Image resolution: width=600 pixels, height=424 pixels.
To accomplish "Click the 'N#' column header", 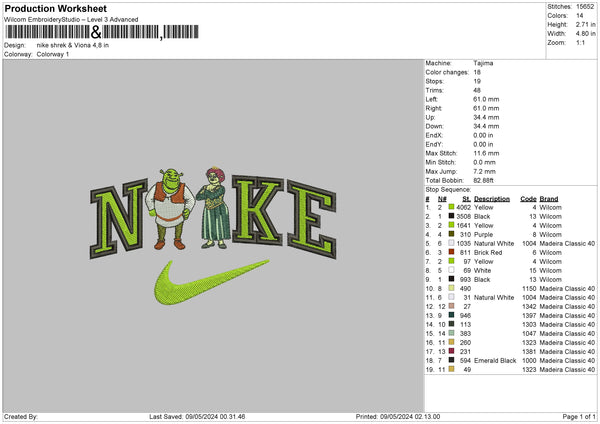I will pyautogui.click(x=442, y=199).
